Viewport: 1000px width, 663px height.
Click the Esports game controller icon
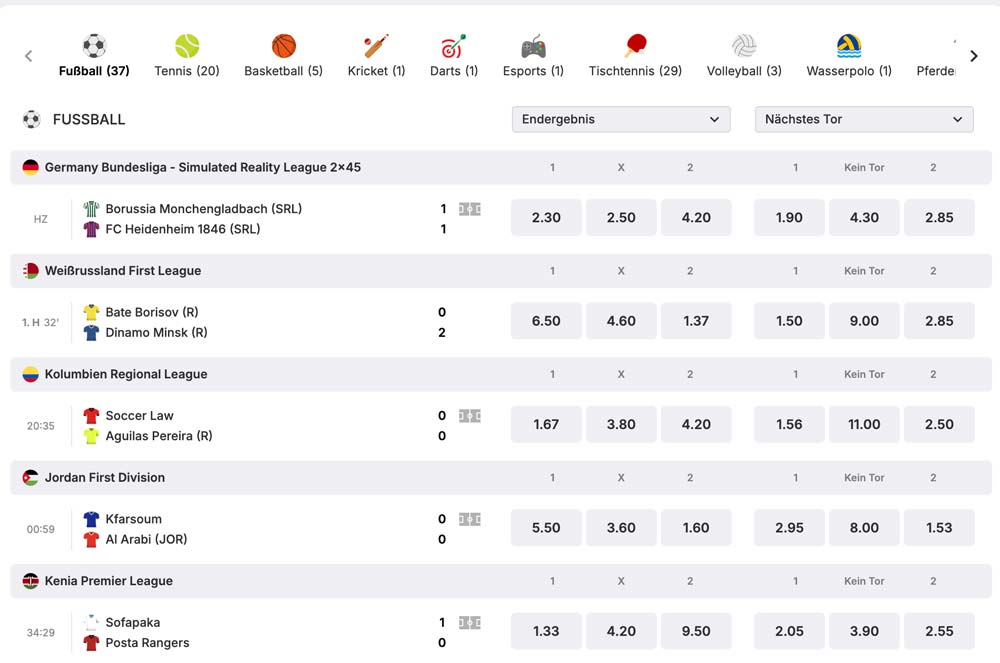532,45
